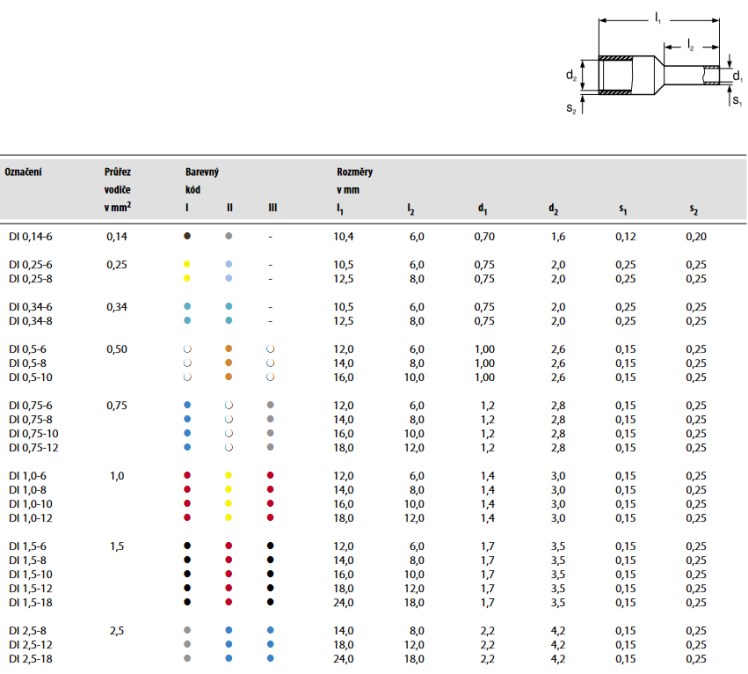
Task: Select the 'DI 0,75-10' row label
Action: tap(33, 434)
